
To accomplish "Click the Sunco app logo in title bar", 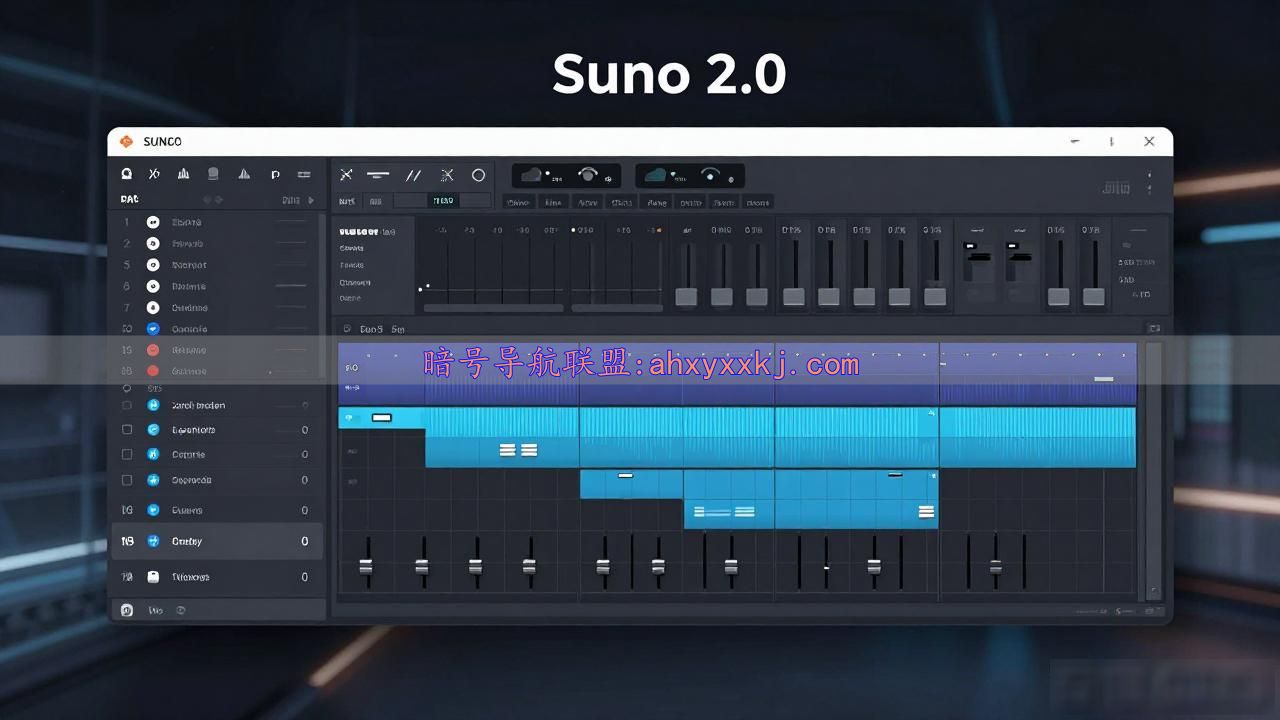I will click(126, 142).
